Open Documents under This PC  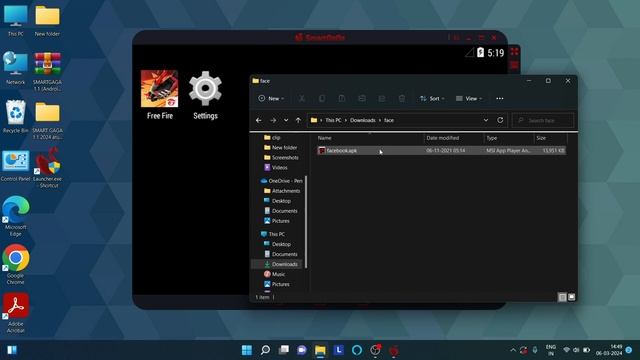(281, 254)
